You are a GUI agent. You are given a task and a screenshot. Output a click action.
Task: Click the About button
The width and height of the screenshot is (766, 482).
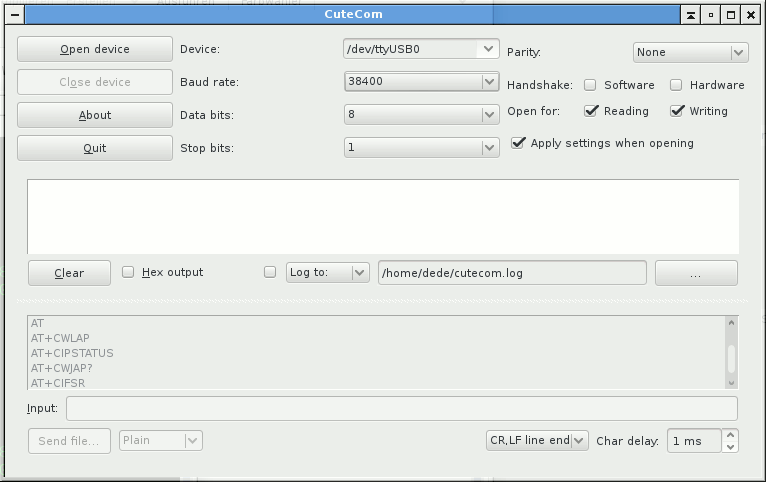pos(95,115)
